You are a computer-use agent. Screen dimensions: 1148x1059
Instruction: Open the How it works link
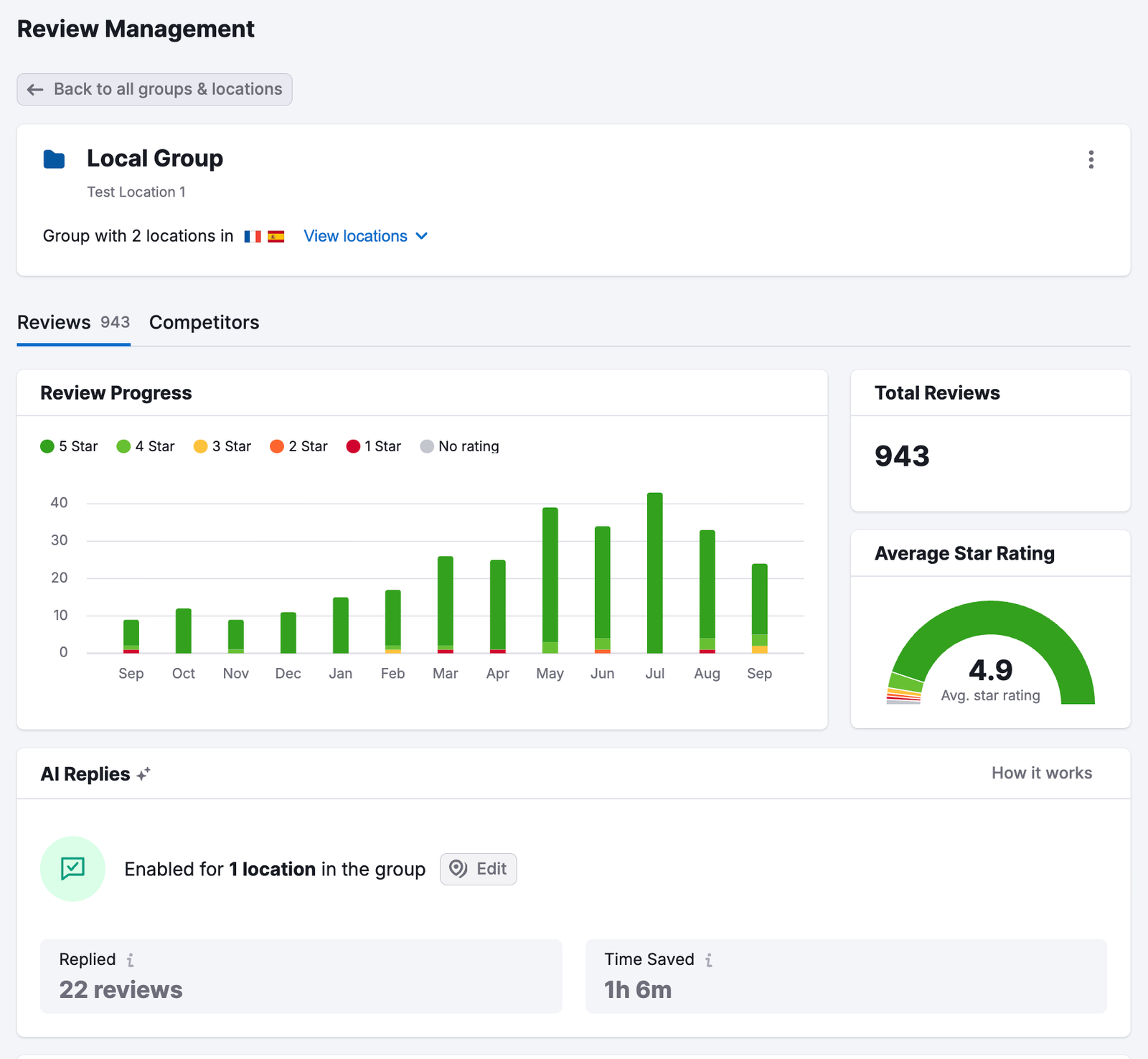(1041, 773)
